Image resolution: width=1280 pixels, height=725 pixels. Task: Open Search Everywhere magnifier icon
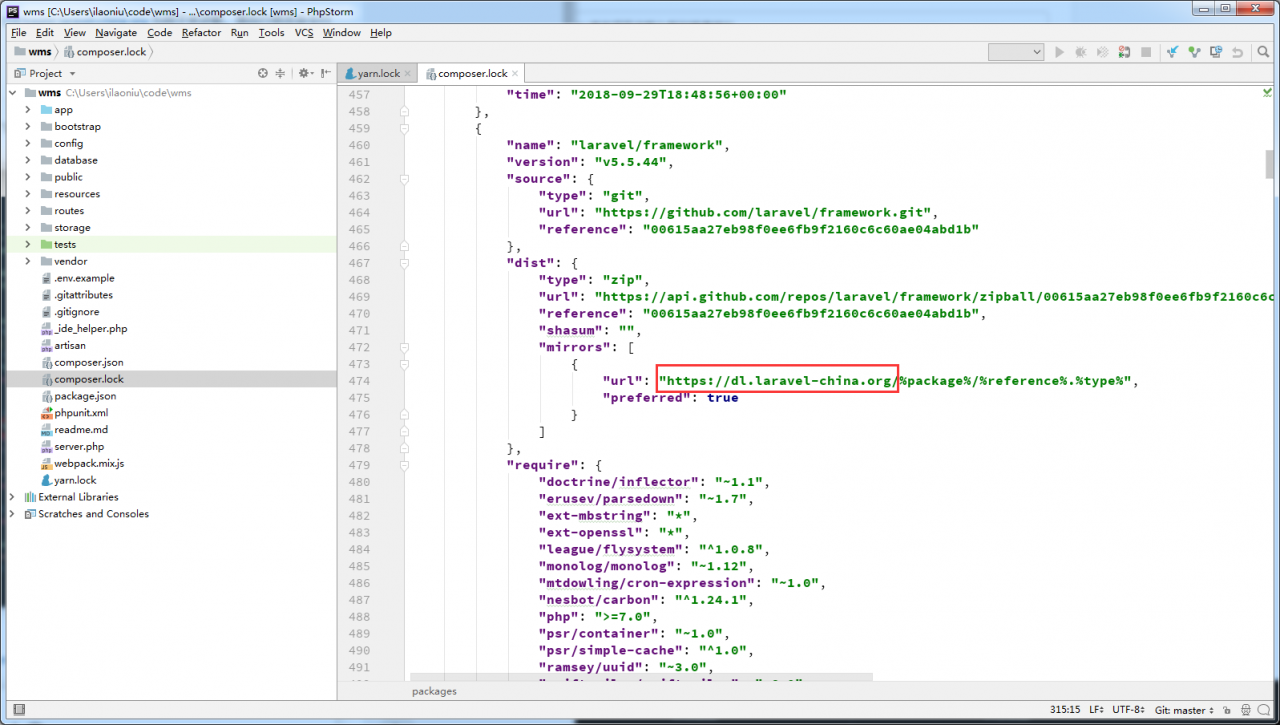pos(1264,52)
